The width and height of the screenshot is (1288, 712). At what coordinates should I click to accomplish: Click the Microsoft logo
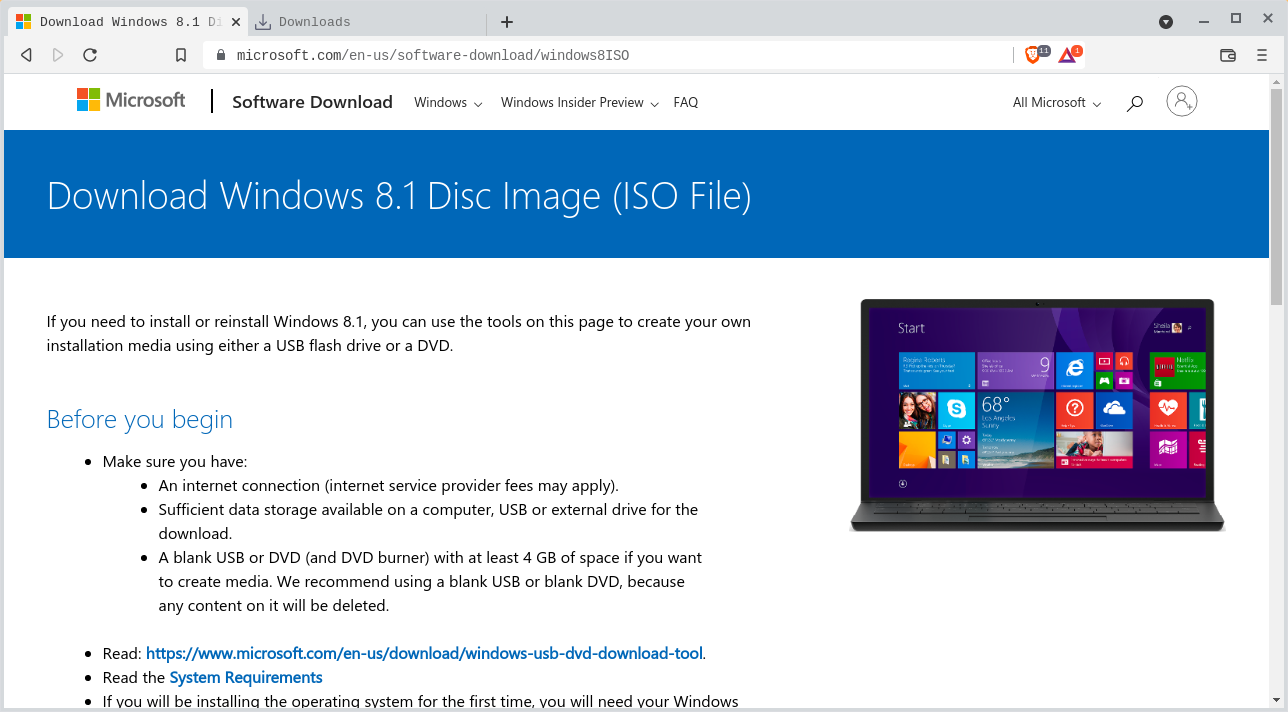(x=131, y=100)
